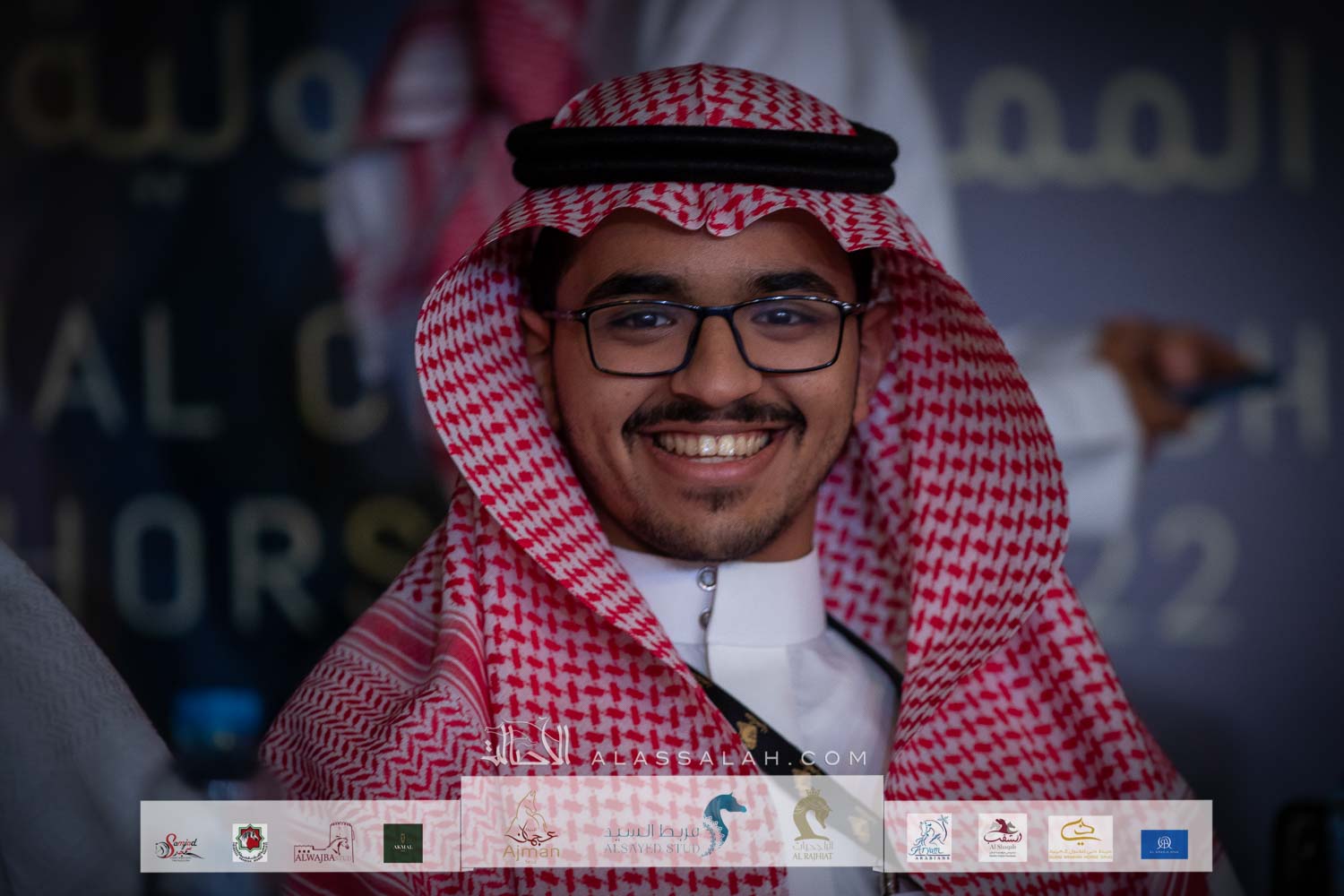The image size is (1344, 896).
Task: Click the Samjad horse logo
Action: 176,843
